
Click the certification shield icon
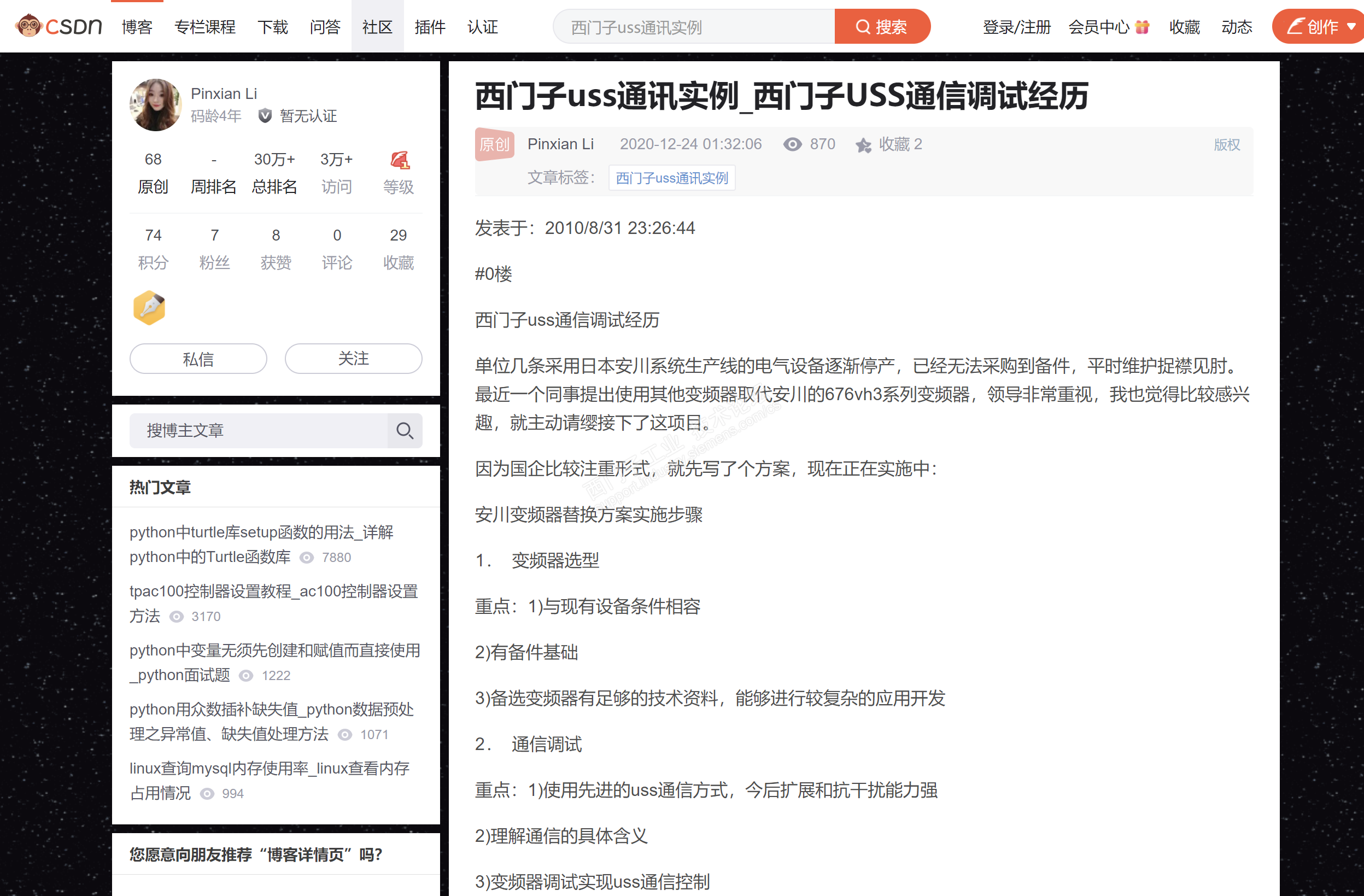pos(265,116)
